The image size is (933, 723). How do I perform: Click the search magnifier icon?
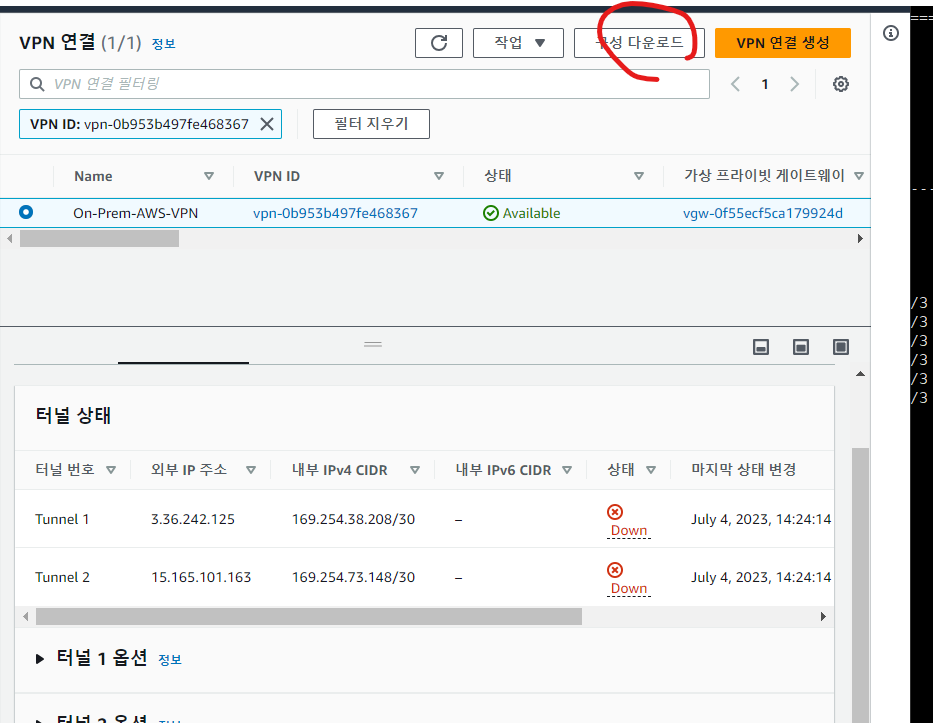pos(37,84)
